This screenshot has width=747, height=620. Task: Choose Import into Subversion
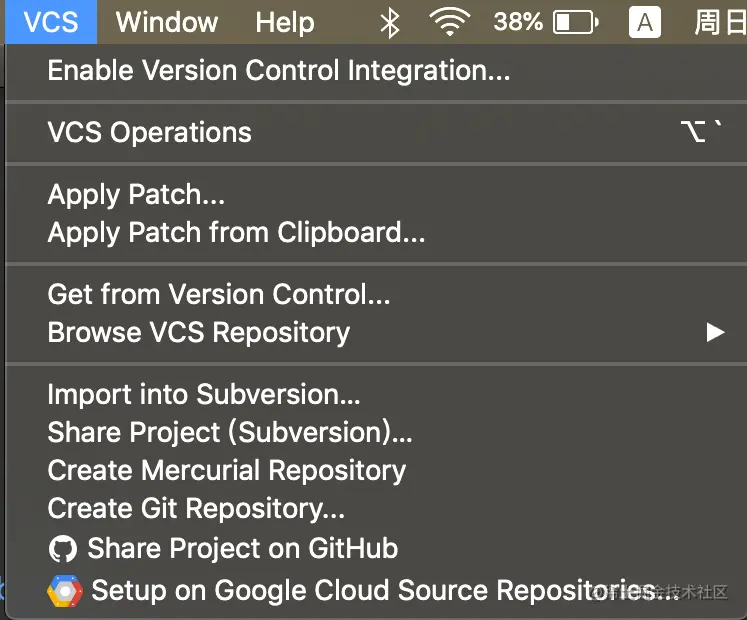click(x=204, y=394)
